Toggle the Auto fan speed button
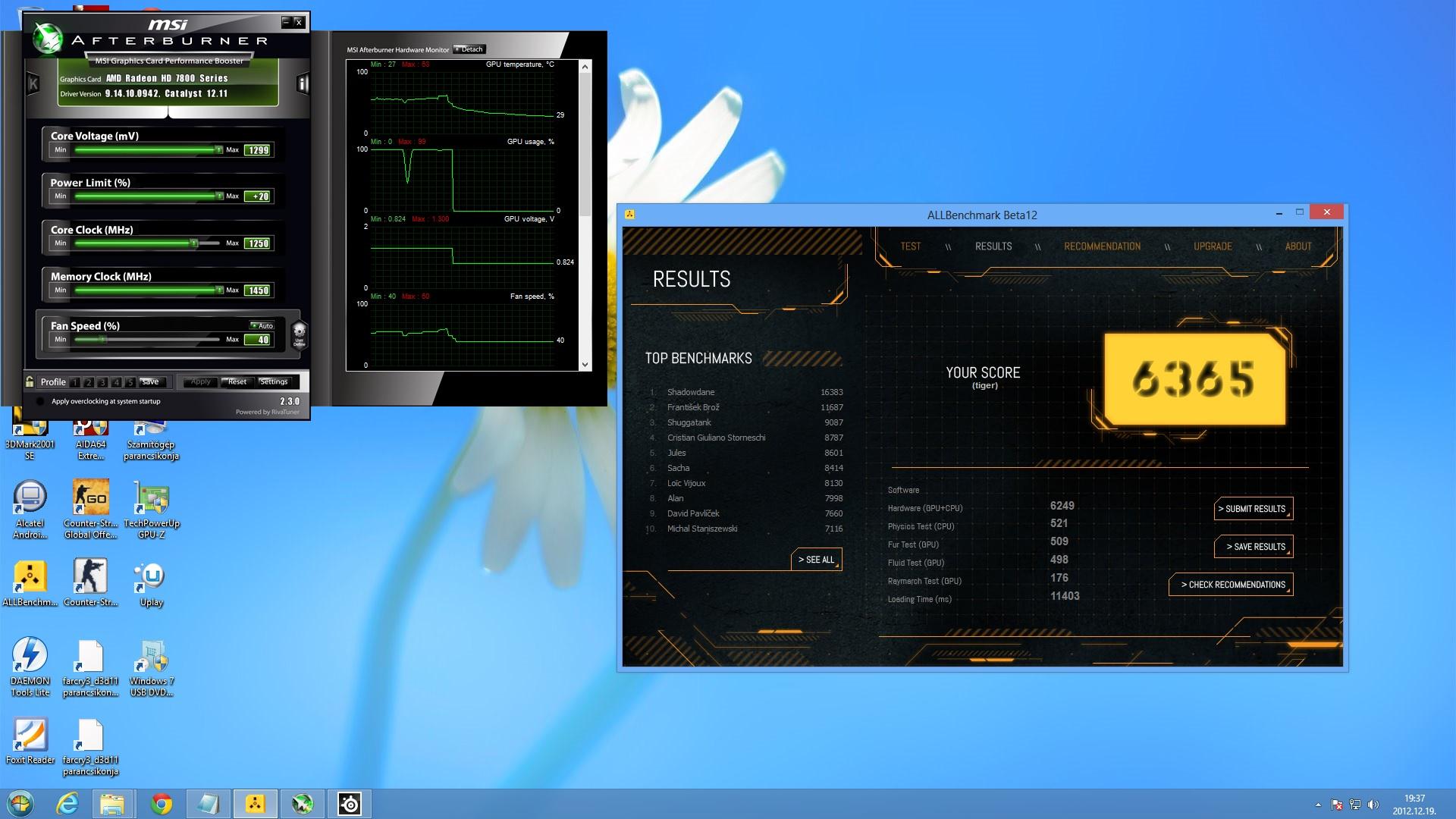Image resolution: width=1456 pixels, height=819 pixels. [x=262, y=325]
